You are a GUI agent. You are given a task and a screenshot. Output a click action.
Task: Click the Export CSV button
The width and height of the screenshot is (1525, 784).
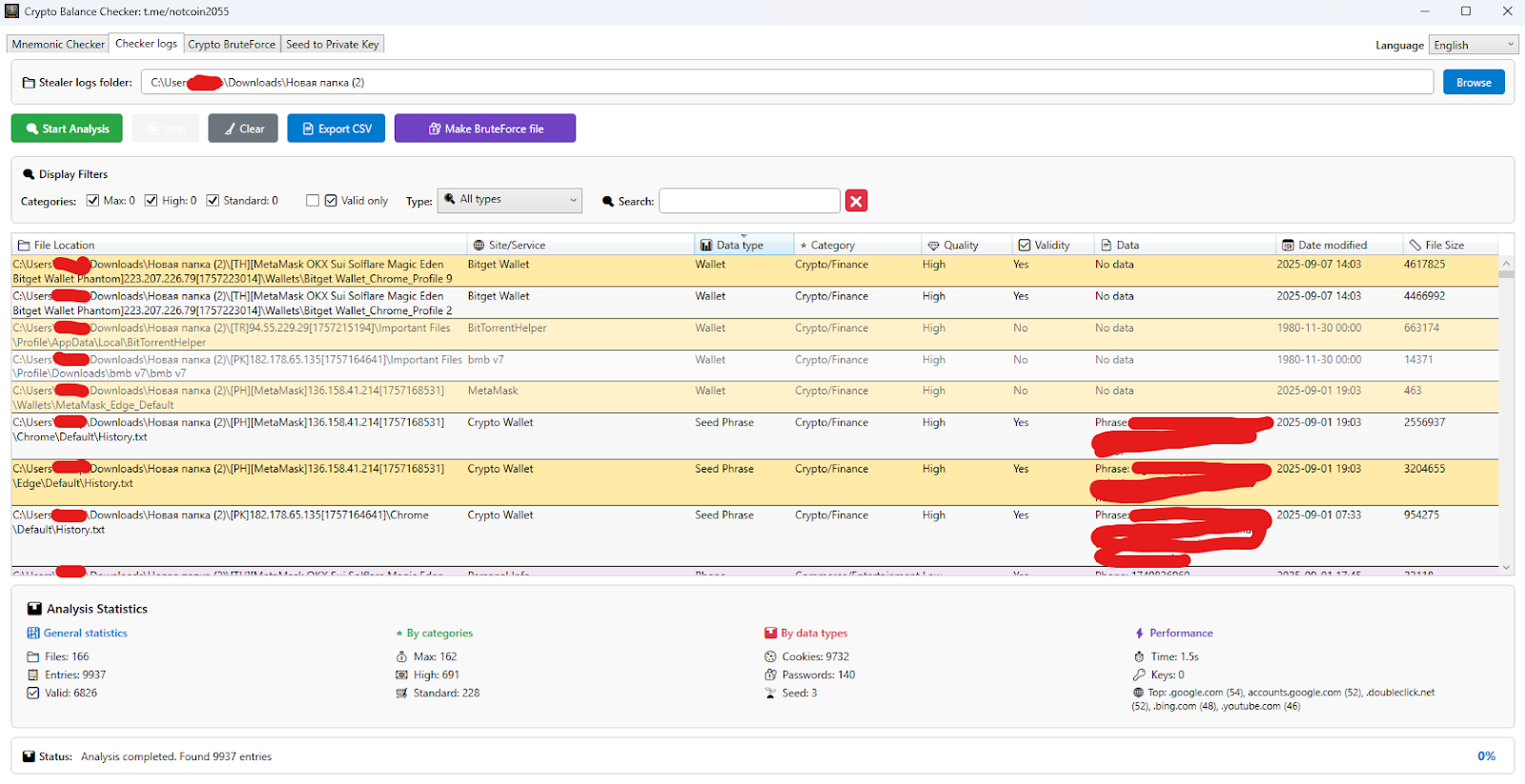[x=335, y=129]
